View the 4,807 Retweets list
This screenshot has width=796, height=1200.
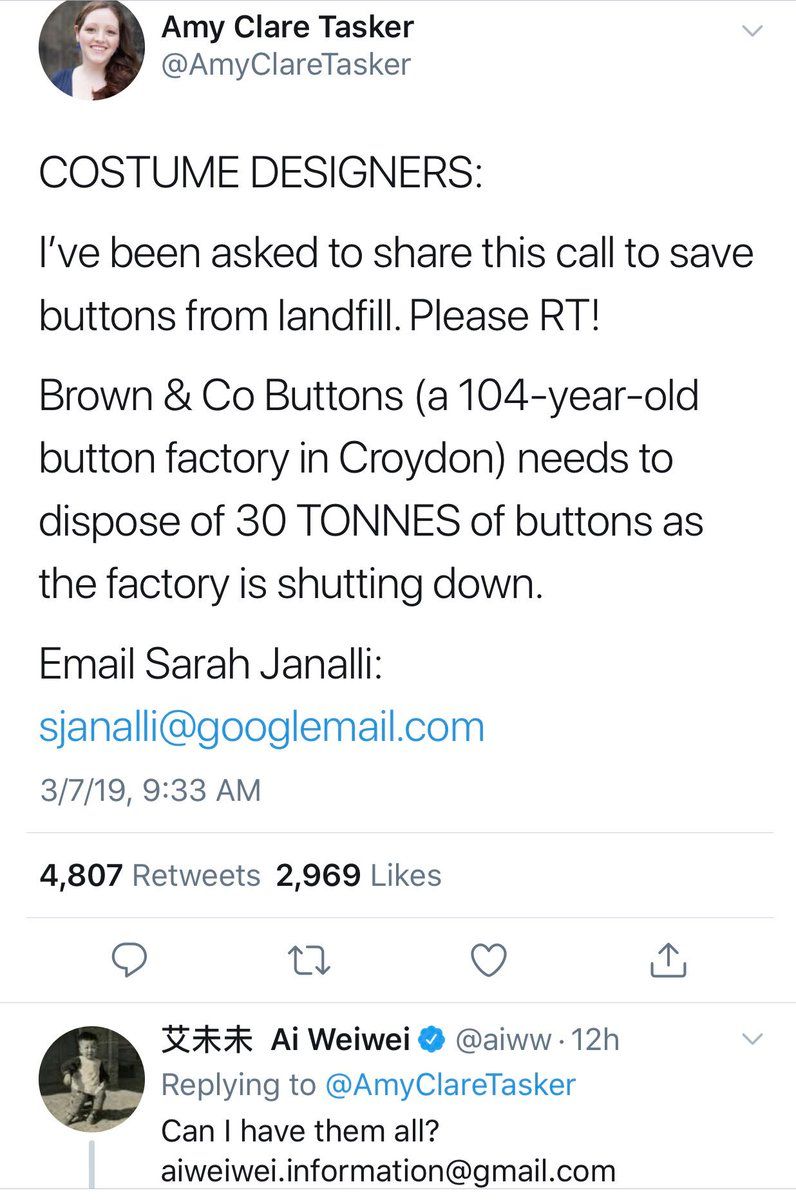[x=150, y=875]
